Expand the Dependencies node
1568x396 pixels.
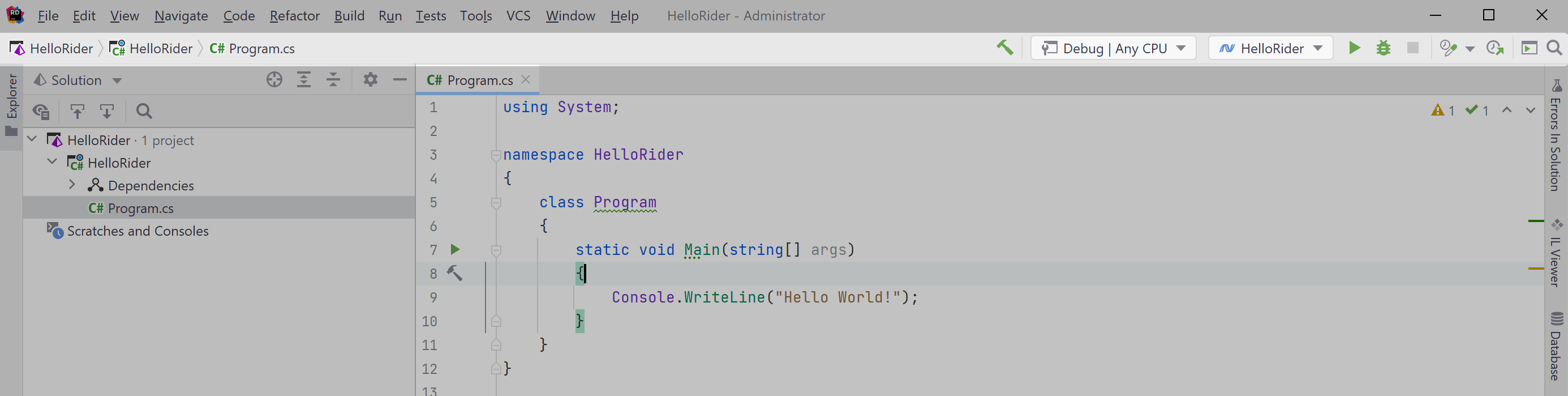[x=72, y=185]
